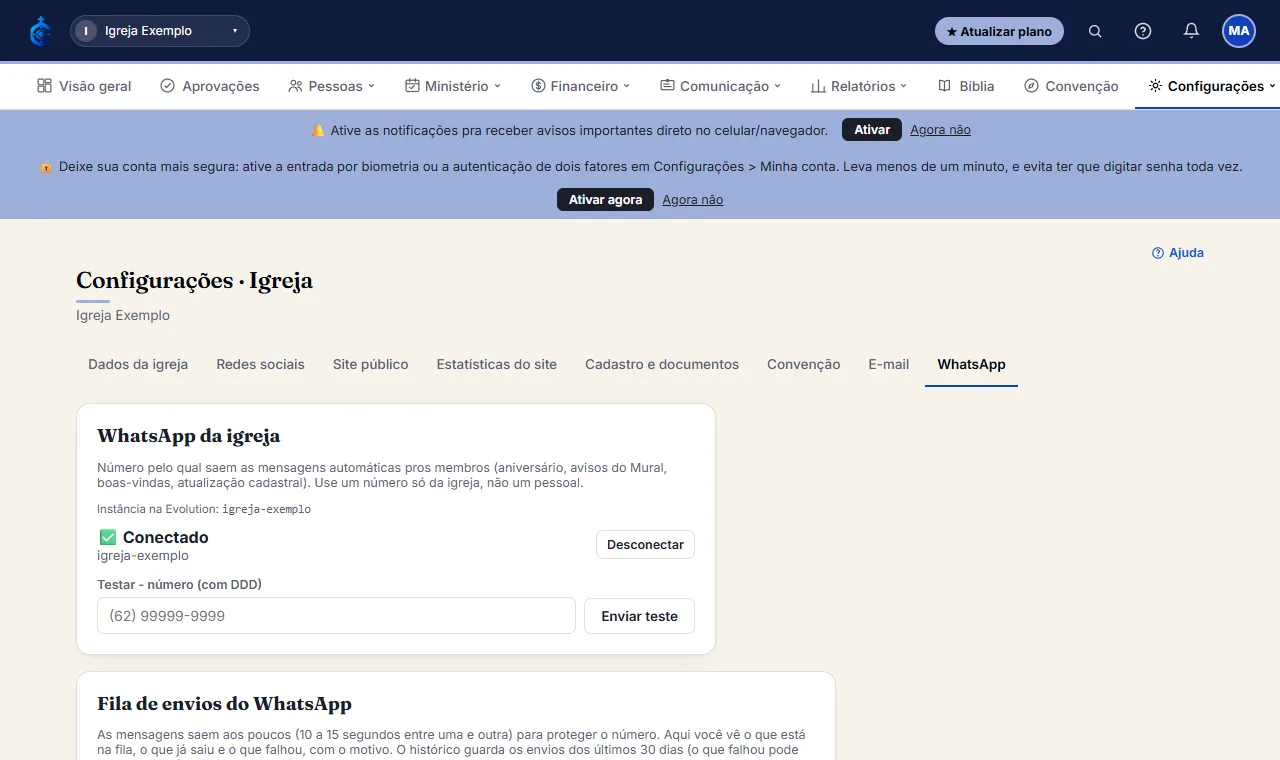Click the Visão geral grid icon

pos(44,86)
